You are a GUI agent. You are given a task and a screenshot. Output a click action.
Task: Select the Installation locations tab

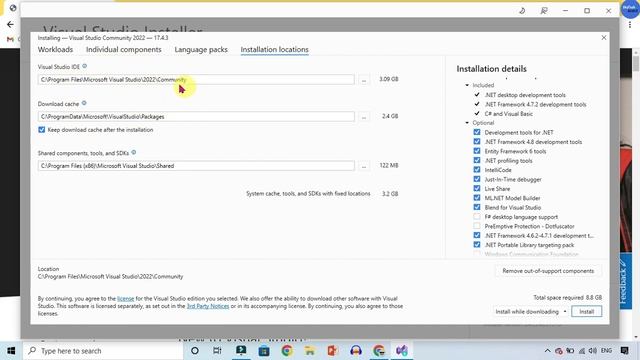tap(274, 49)
